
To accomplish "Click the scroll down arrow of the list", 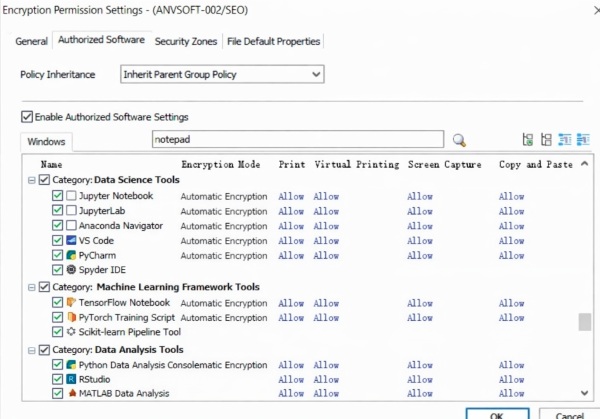I will click(584, 393).
